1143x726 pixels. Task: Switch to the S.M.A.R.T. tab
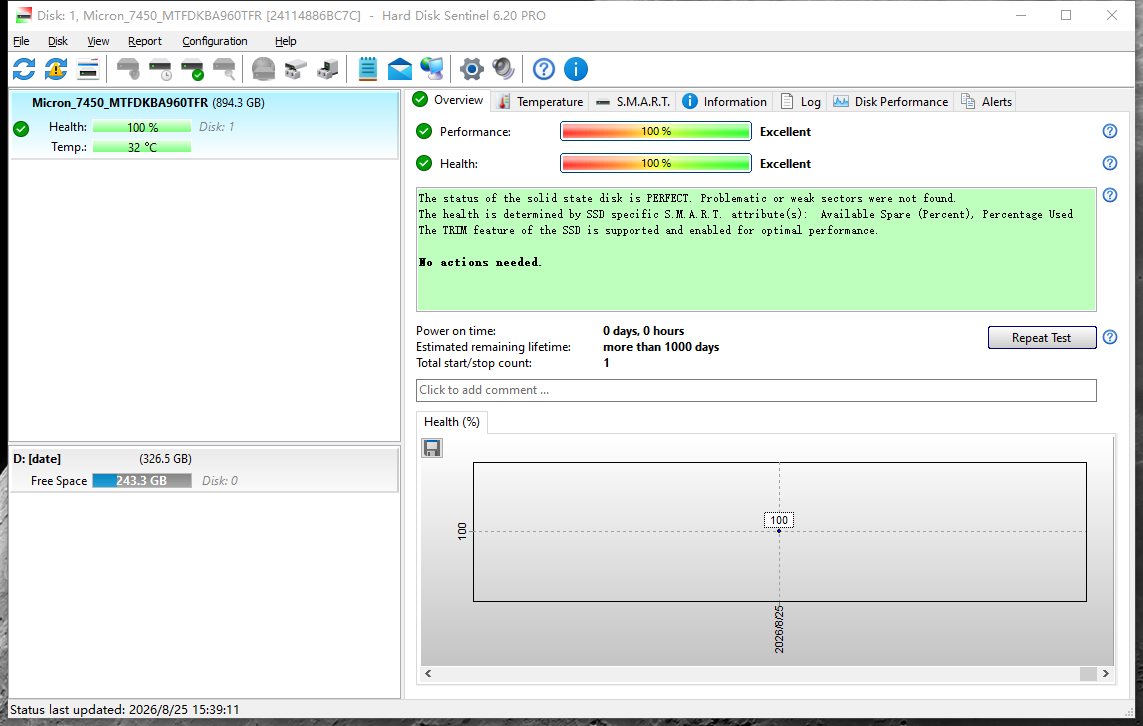(x=633, y=102)
